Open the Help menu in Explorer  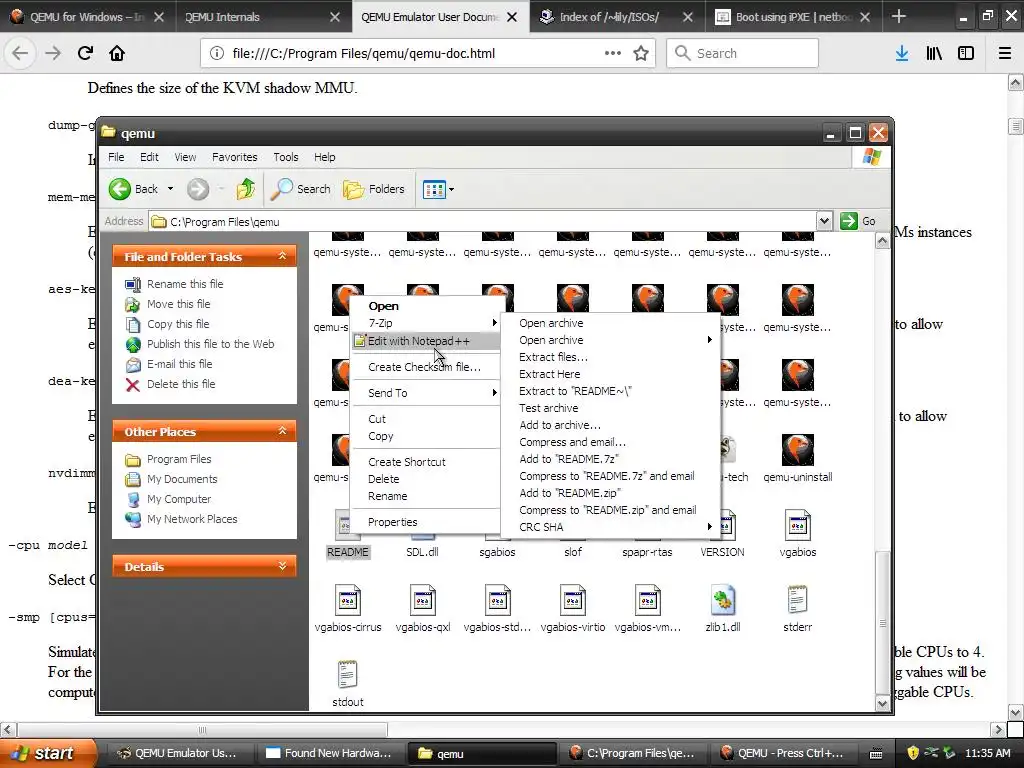tap(325, 157)
